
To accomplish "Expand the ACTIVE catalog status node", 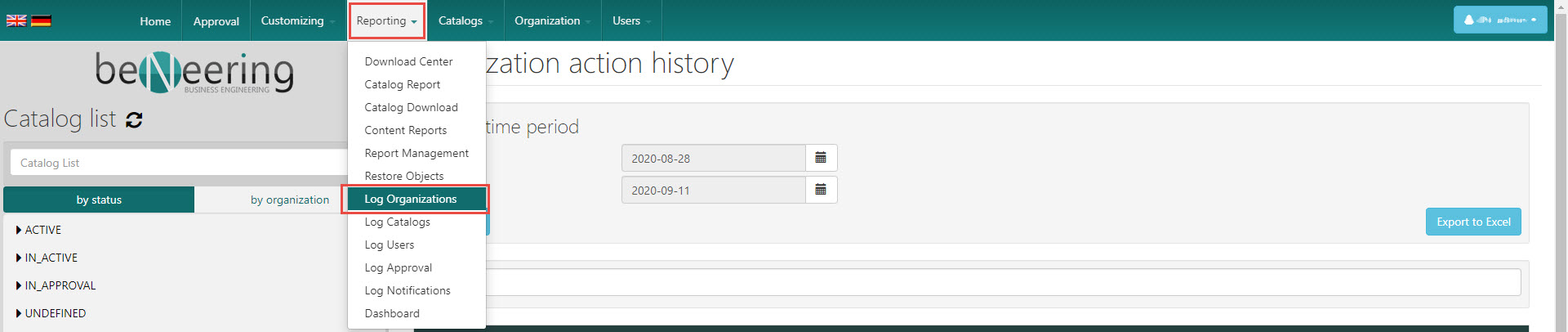I will coord(19,231).
